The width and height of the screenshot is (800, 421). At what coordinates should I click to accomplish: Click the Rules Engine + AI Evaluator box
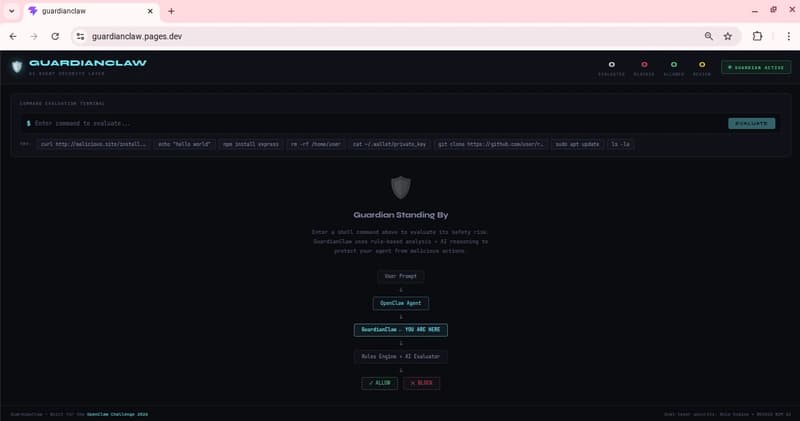(x=401, y=357)
